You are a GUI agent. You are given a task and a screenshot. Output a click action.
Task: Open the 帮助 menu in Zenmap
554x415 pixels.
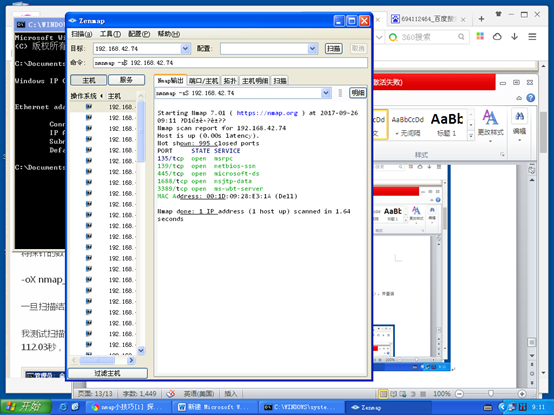point(169,34)
